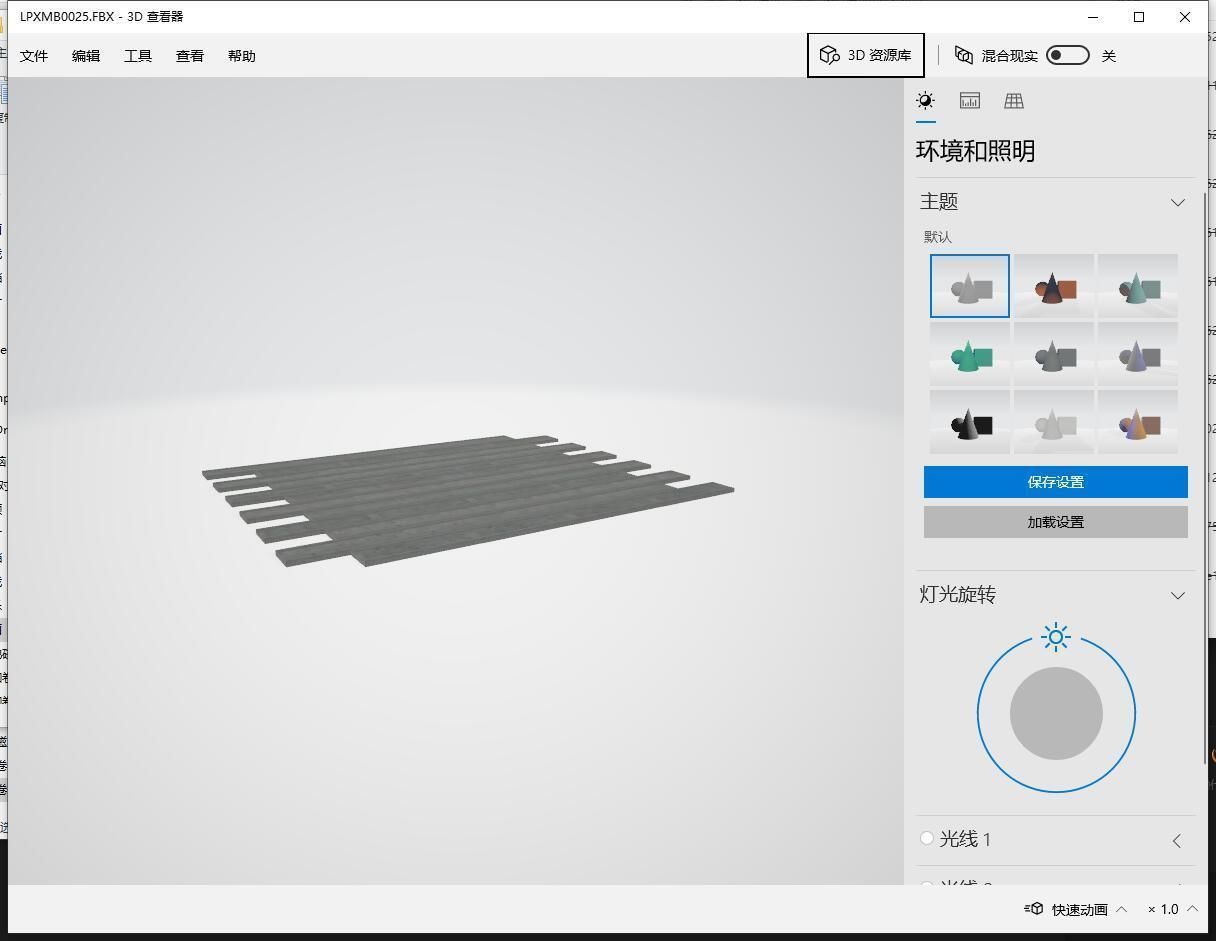The image size is (1216, 941).
Task: Click the ×1.0 speed value
Action: [x=1163, y=909]
